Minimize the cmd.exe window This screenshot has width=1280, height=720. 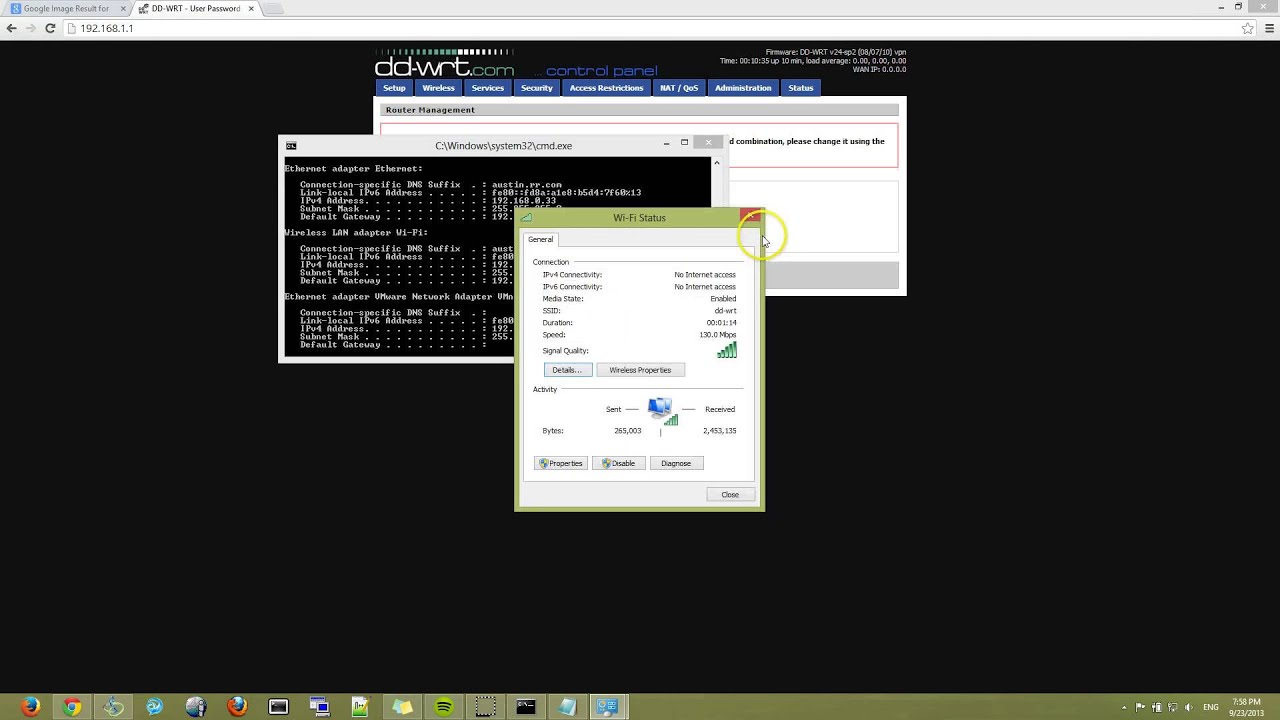(666, 143)
